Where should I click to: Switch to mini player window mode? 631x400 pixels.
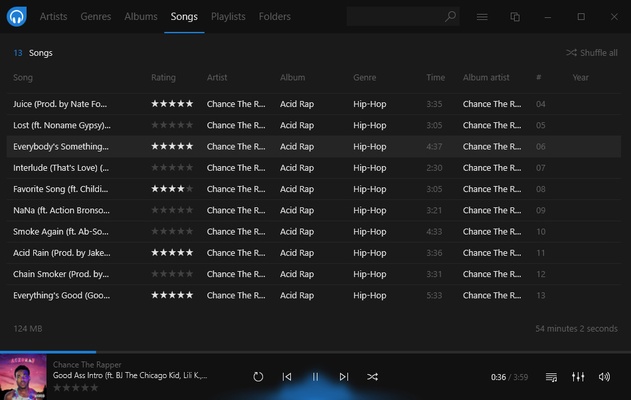[x=515, y=17]
